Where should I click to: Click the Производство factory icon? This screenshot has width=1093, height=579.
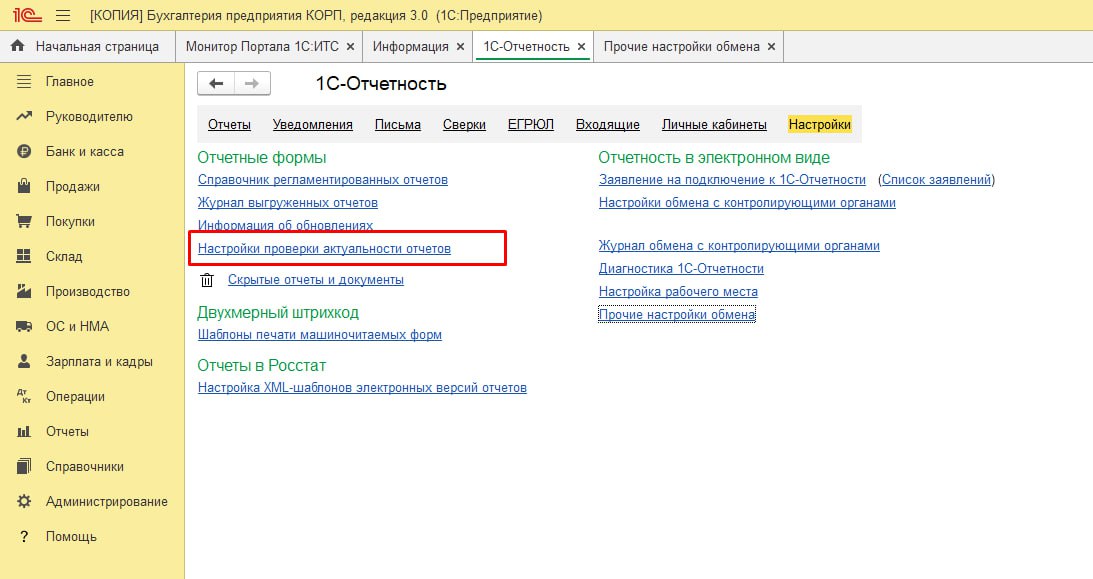point(24,291)
